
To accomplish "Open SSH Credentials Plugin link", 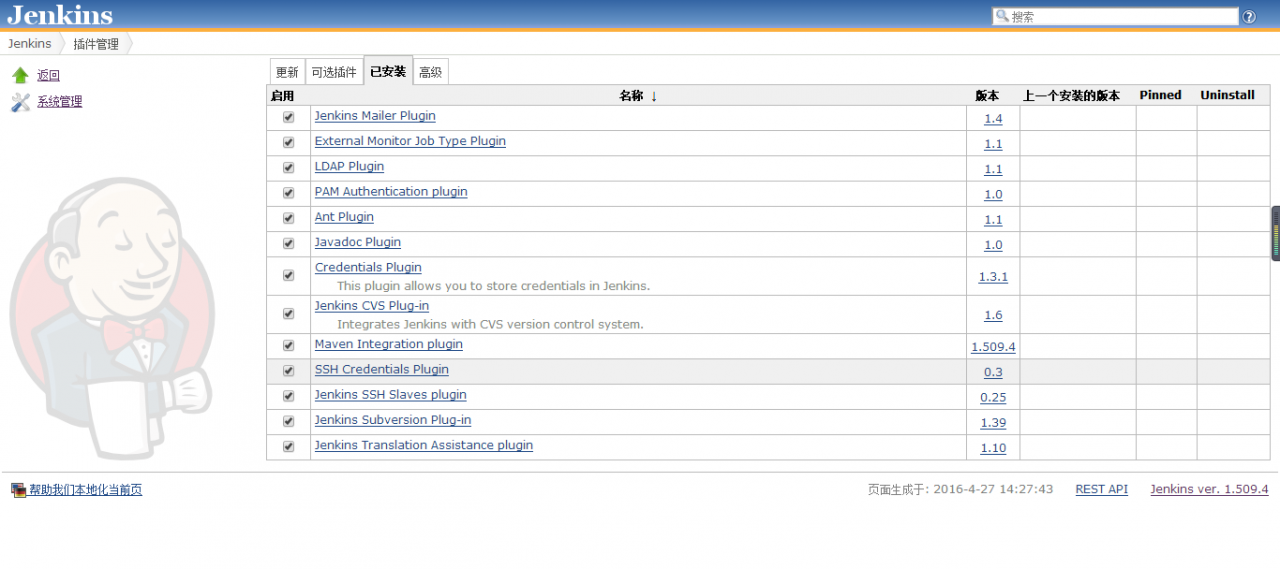I will pos(382,369).
